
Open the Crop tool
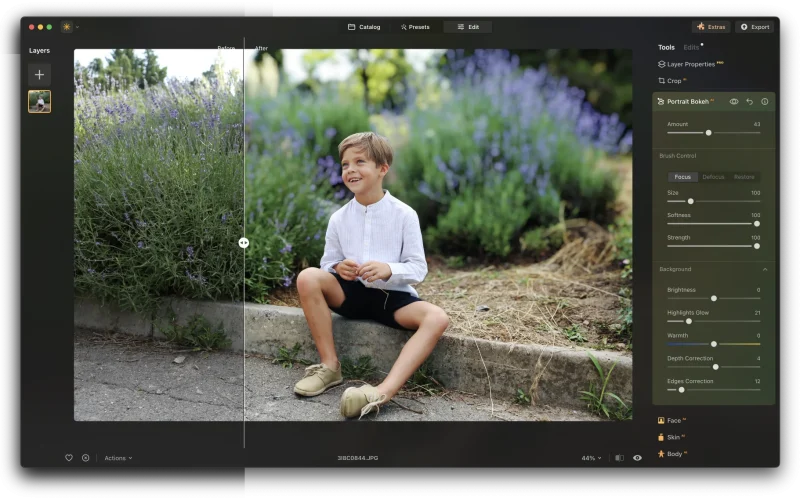coord(672,81)
